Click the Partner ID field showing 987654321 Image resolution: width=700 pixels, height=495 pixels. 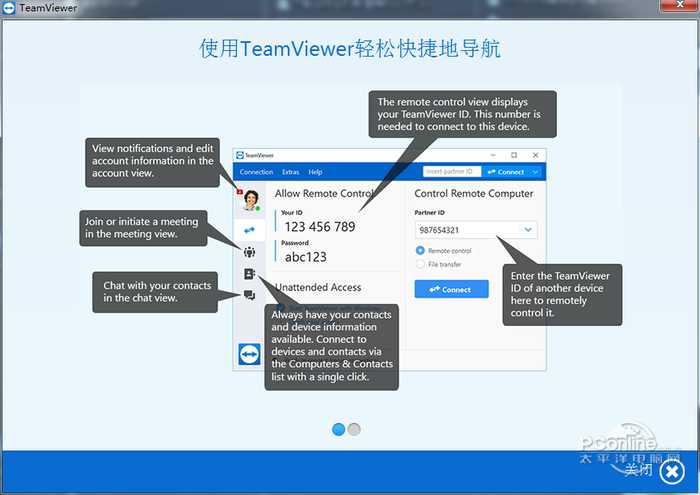point(476,230)
